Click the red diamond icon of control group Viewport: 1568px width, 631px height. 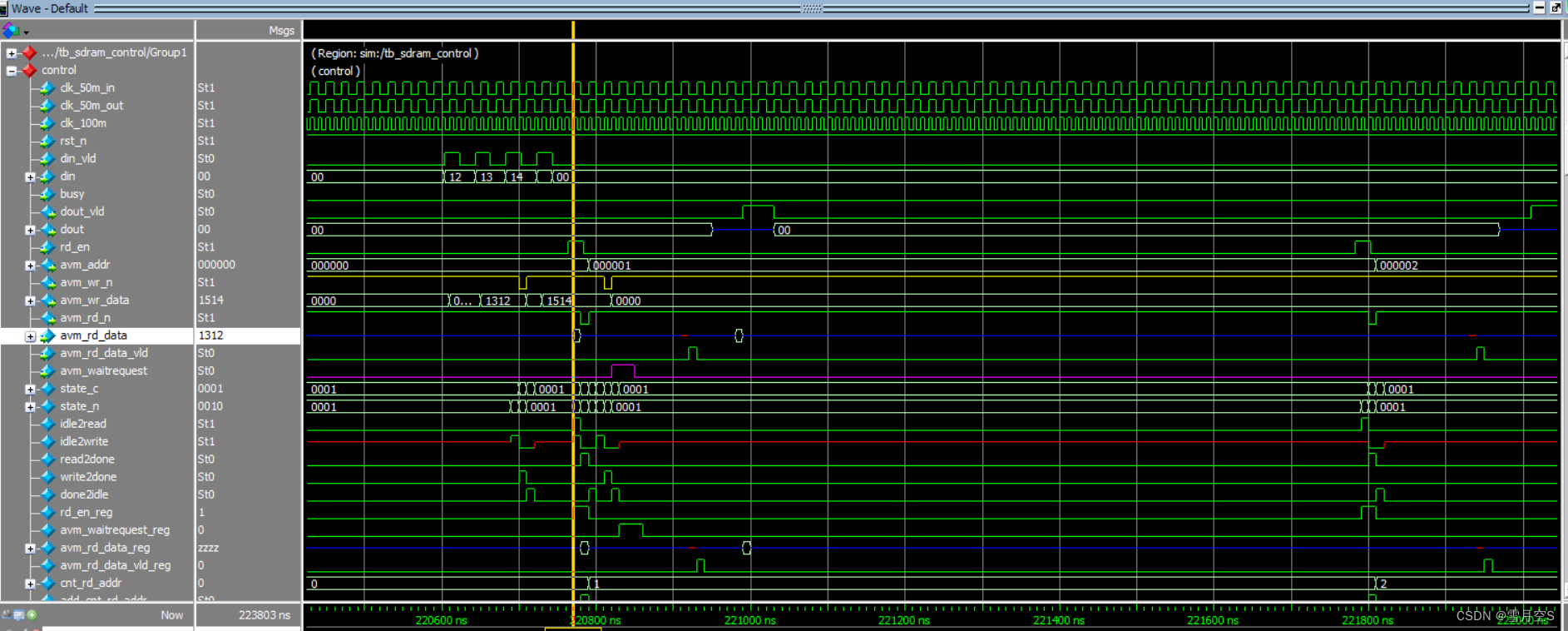(30, 71)
